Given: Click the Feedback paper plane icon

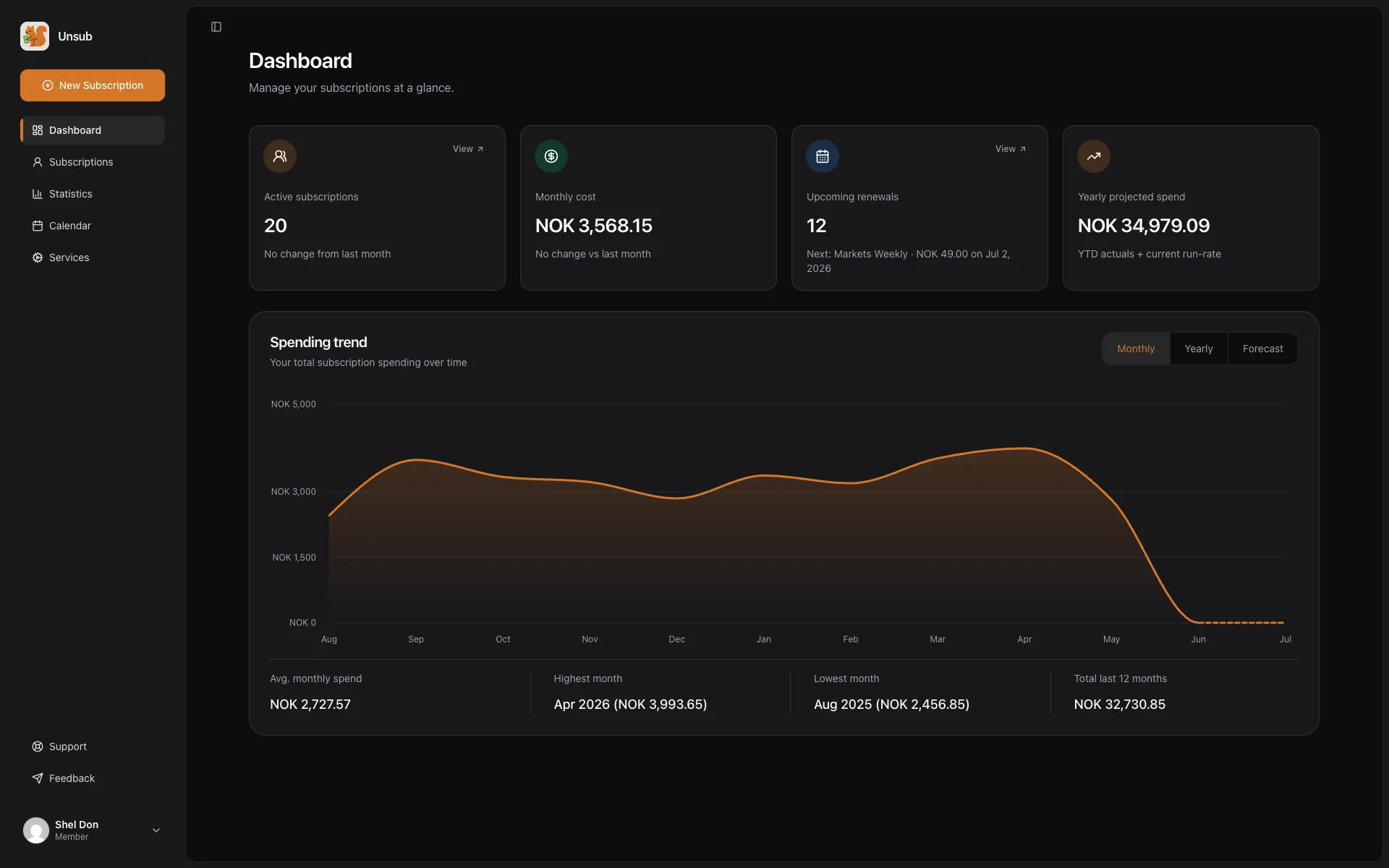Looking at the screenshot, I should coord(38,778).
